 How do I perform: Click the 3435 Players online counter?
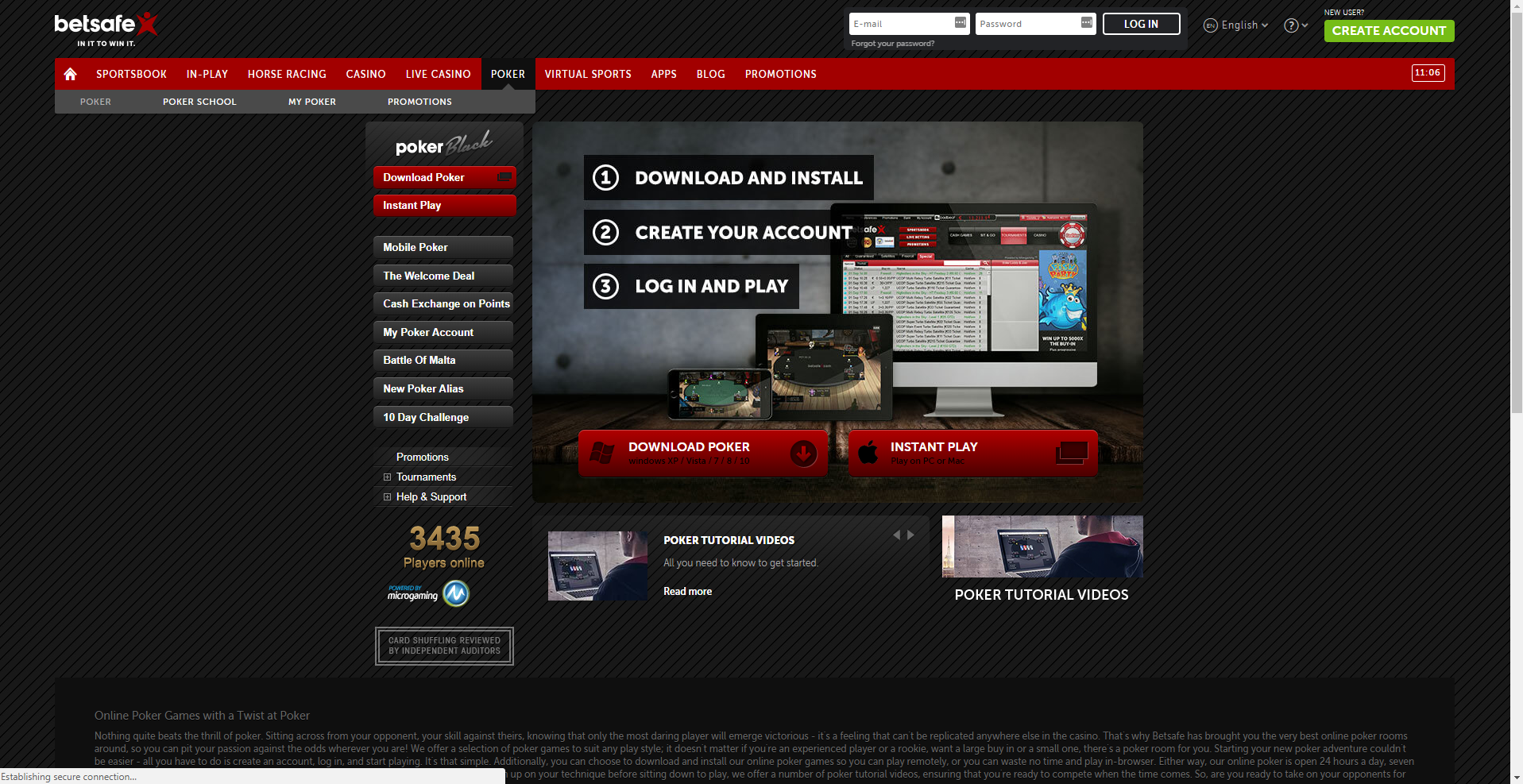click(444, 546)
